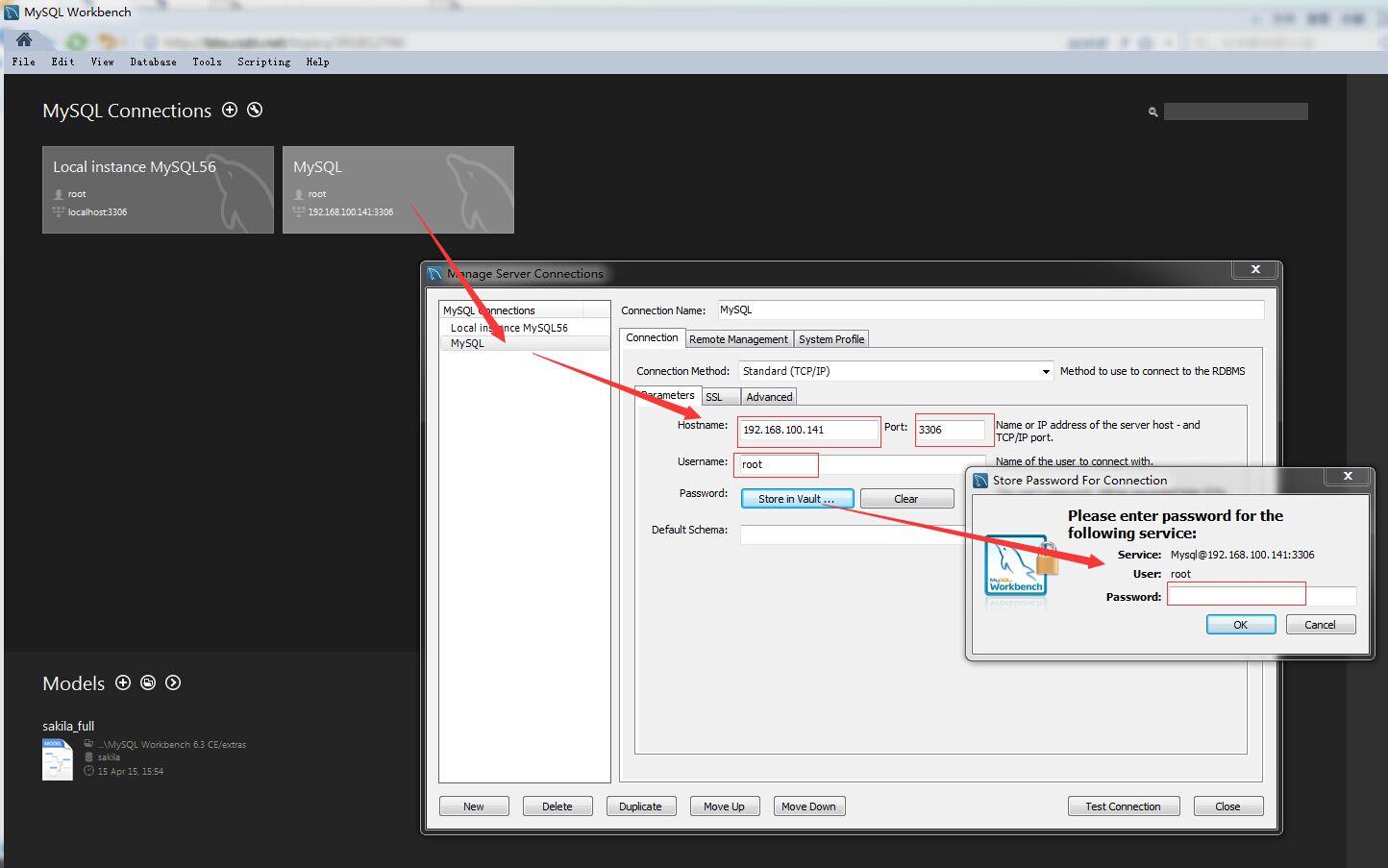Click the New connection button
The height and width of the screenshot is (868, 1388).
pos(474,806)
